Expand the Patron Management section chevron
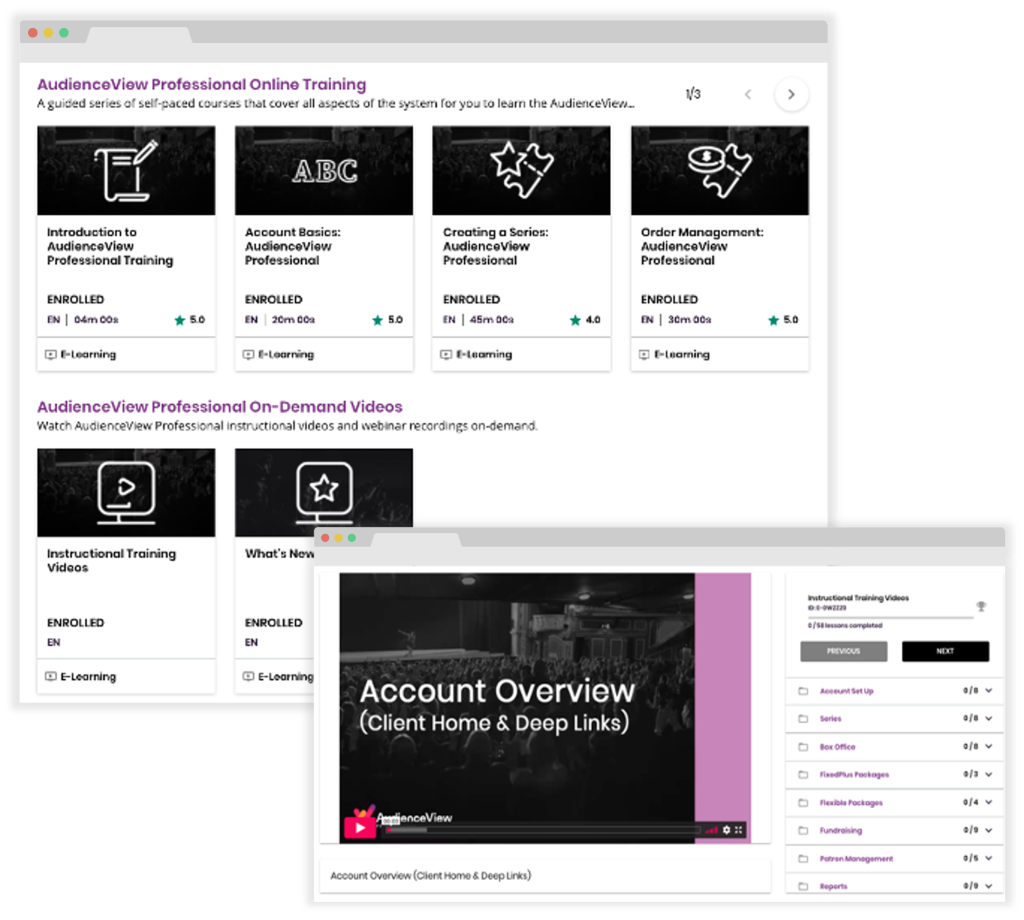The height and width of the screenshot is (920, 1024). [x=989, y=859]
